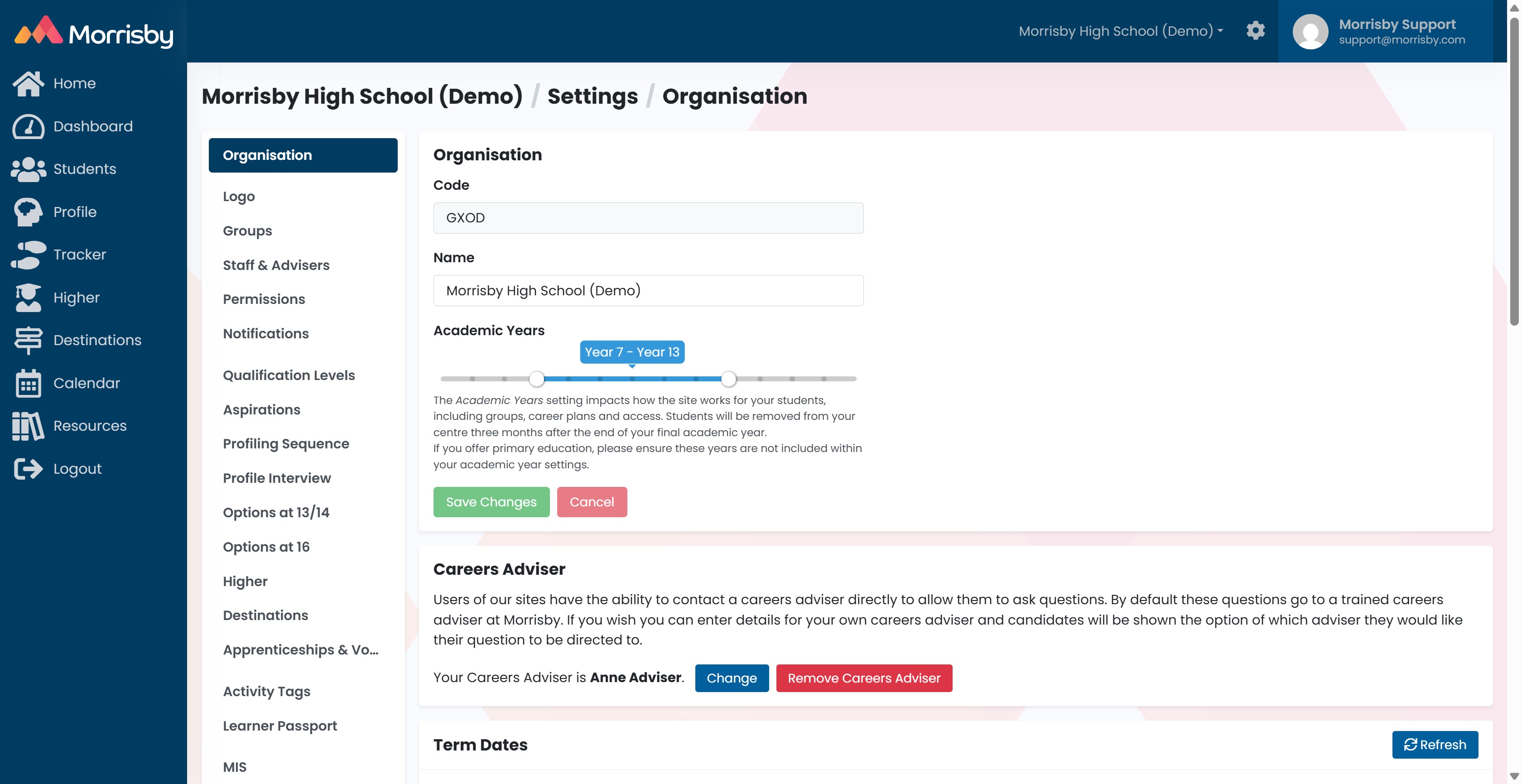This screenshot has width=1522, height=784.
Task: Click the organisation Name input field
Action: point(648,291)
